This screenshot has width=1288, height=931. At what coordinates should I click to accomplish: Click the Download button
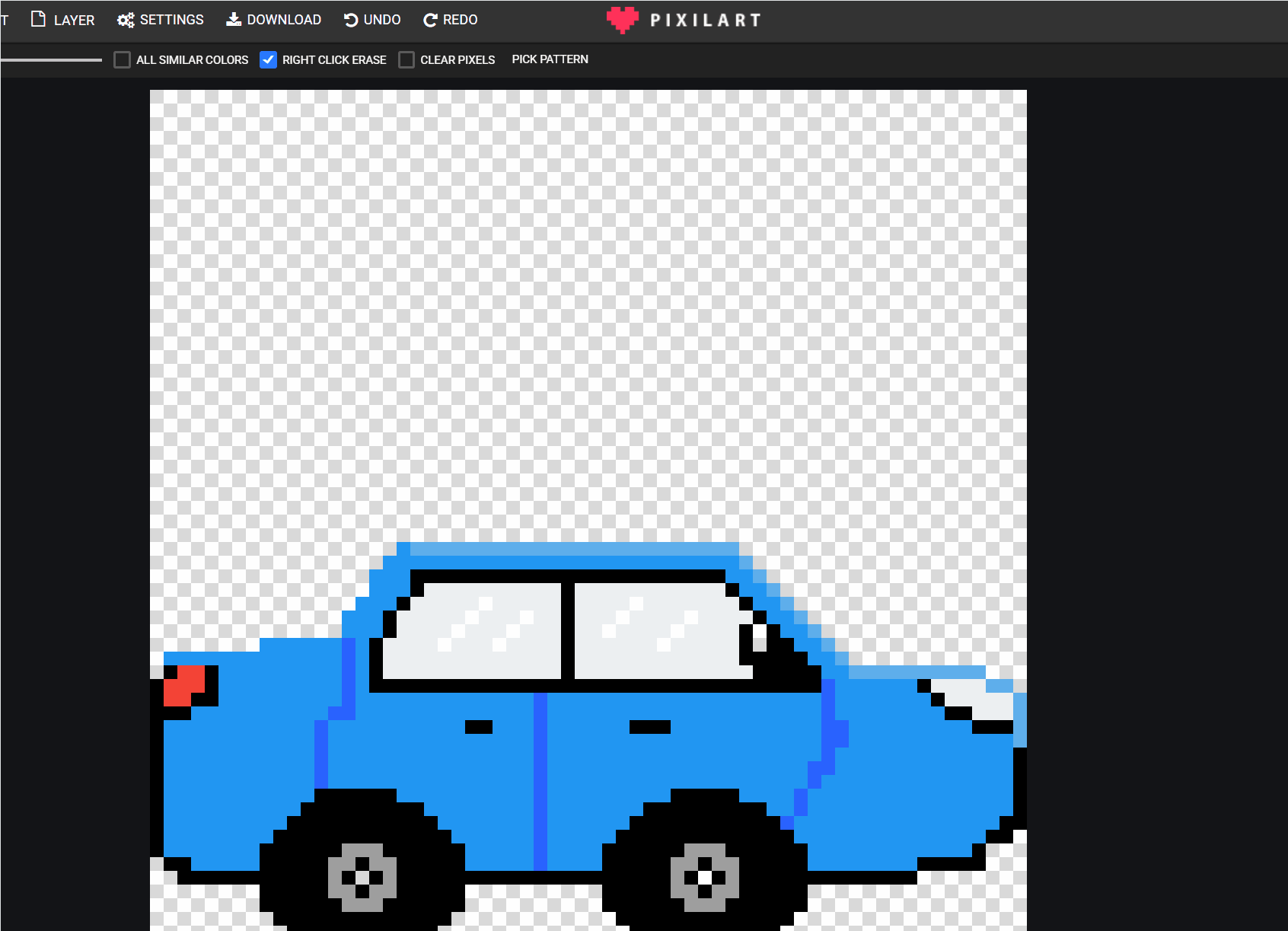[x=273, y=20]
